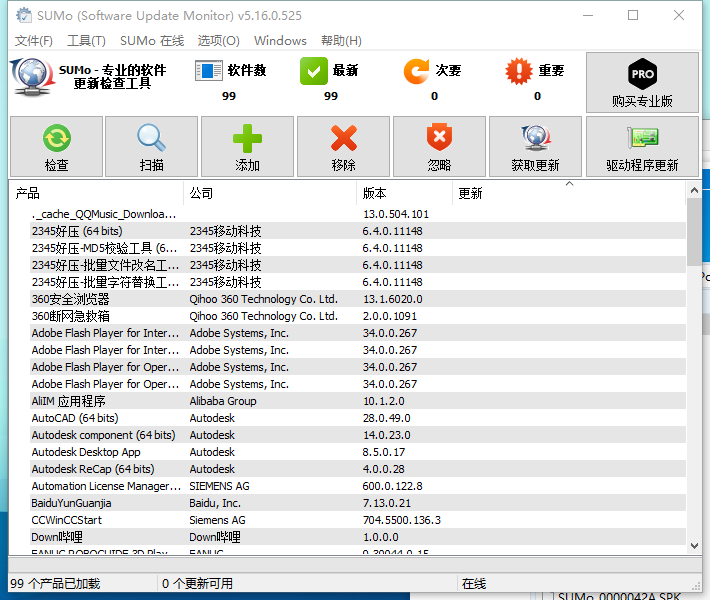This screenshot has height=600, width=710.
Task: Click the scrollbar up arrow
Action: tap(694, 191)
